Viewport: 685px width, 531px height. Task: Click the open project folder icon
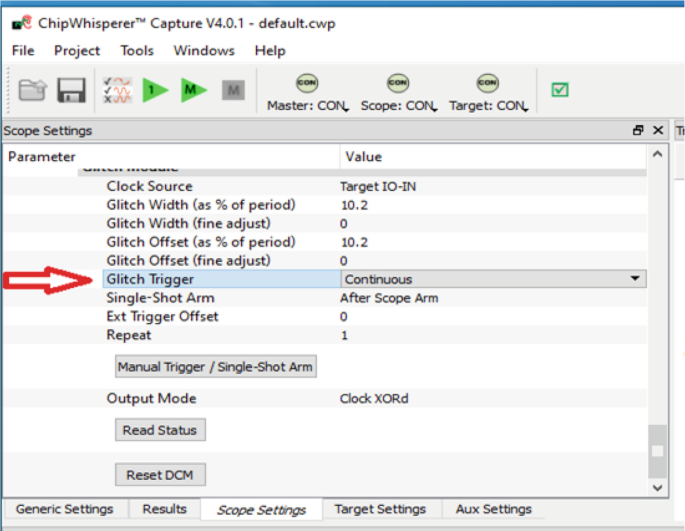[32, 91]
